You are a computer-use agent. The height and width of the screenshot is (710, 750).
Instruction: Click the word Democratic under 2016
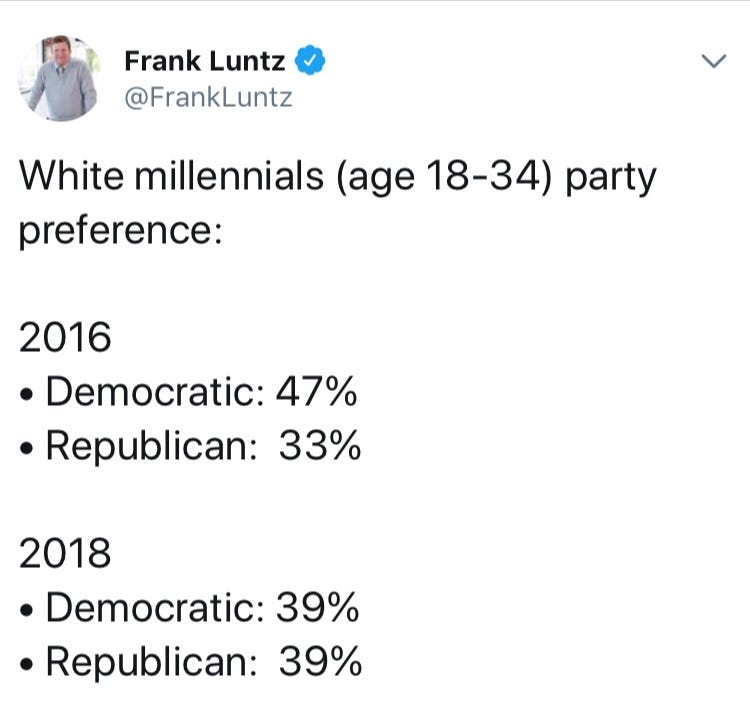(x=155, y=391)
